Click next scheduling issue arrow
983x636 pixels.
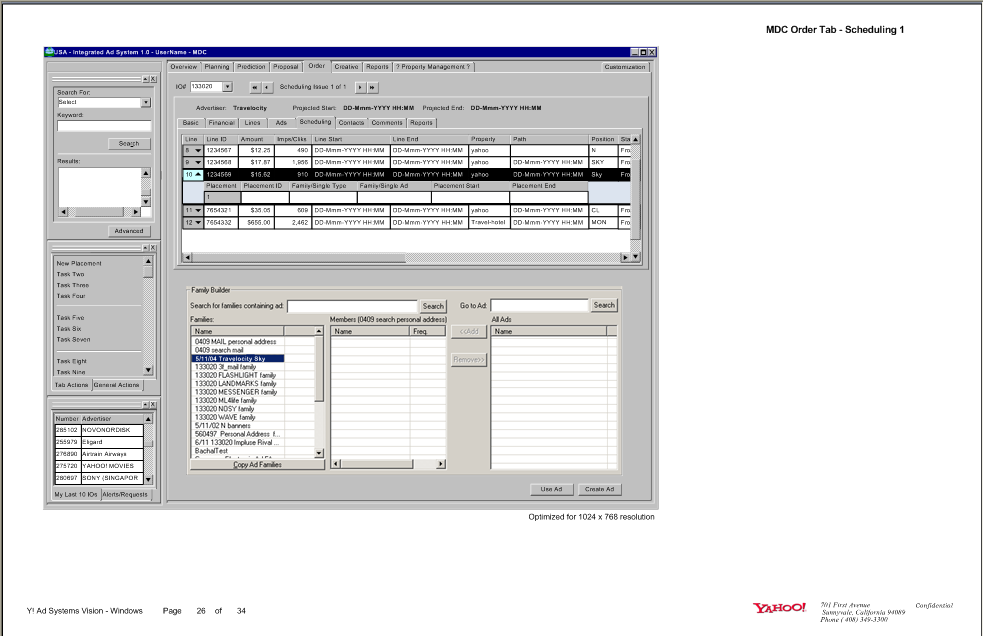tap(360, 87)
